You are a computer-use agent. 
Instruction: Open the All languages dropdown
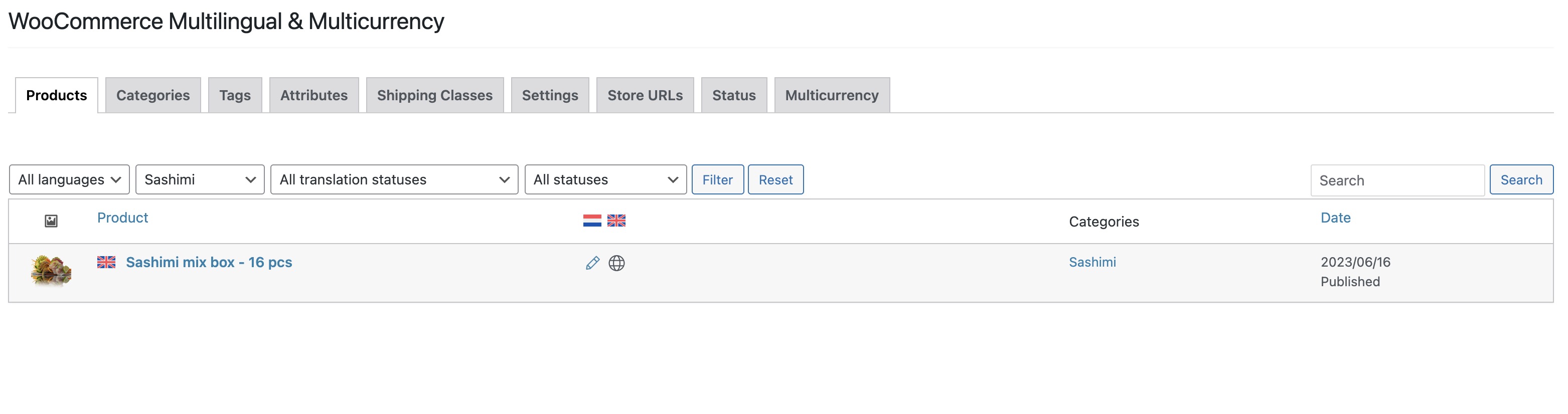point(69,179)
